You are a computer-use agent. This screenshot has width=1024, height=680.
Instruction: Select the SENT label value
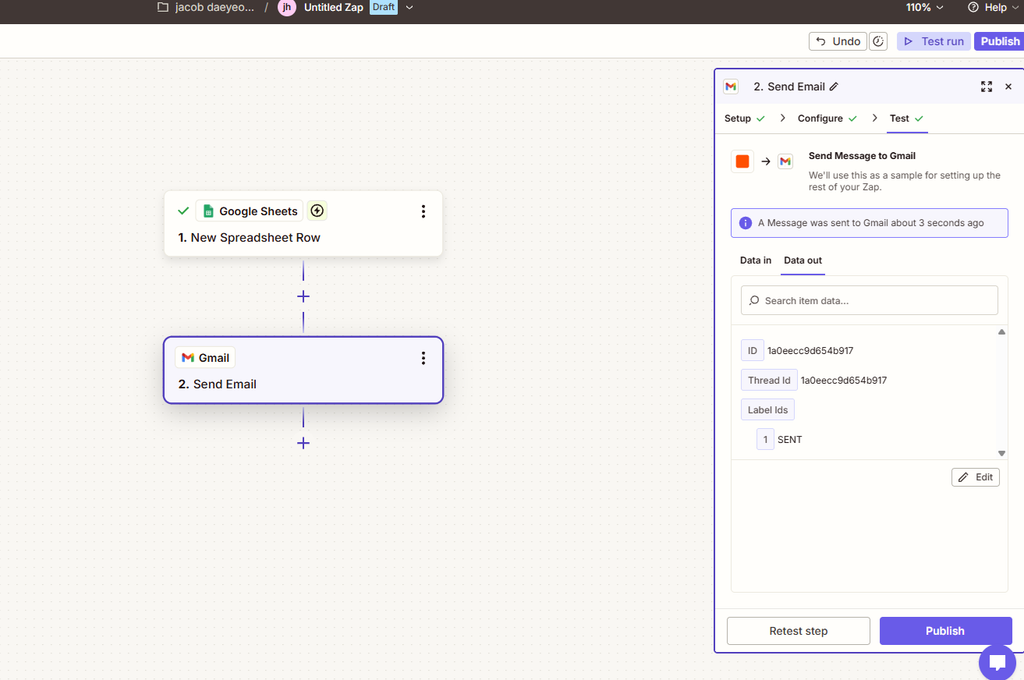(790, 440)
